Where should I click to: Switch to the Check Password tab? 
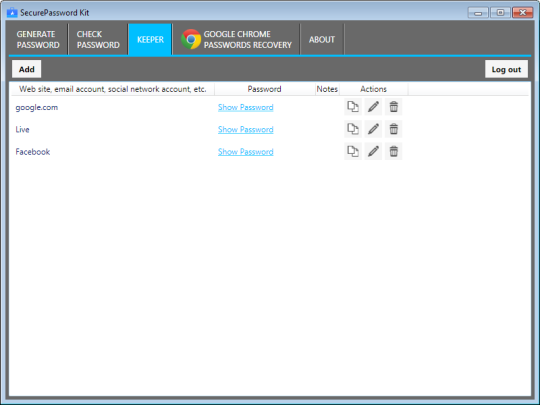[x=98, y=39]
